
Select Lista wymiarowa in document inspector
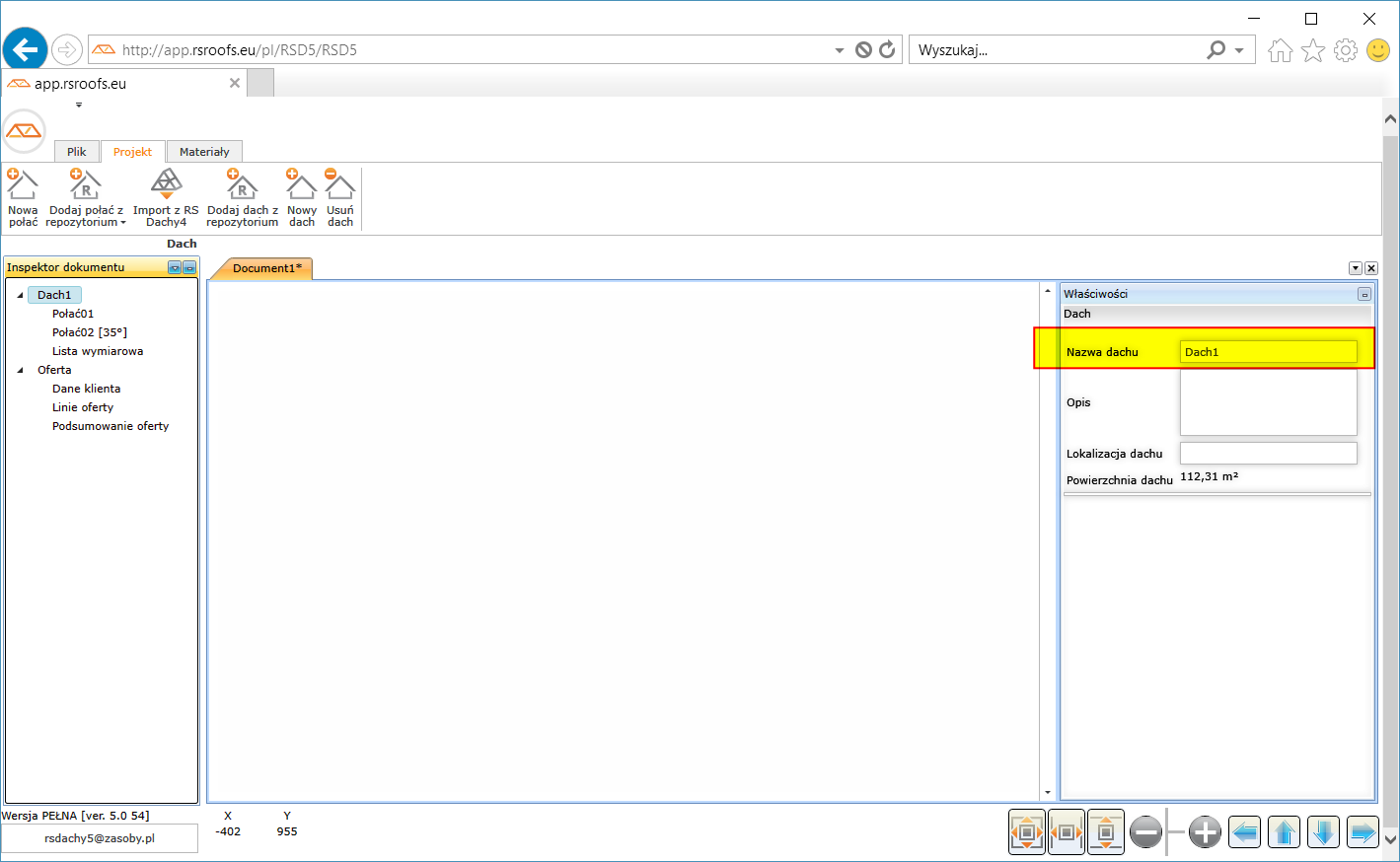98,351
